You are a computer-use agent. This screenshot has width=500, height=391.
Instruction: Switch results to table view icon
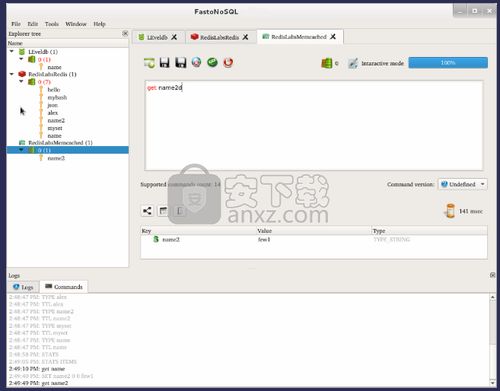point(163,211)
